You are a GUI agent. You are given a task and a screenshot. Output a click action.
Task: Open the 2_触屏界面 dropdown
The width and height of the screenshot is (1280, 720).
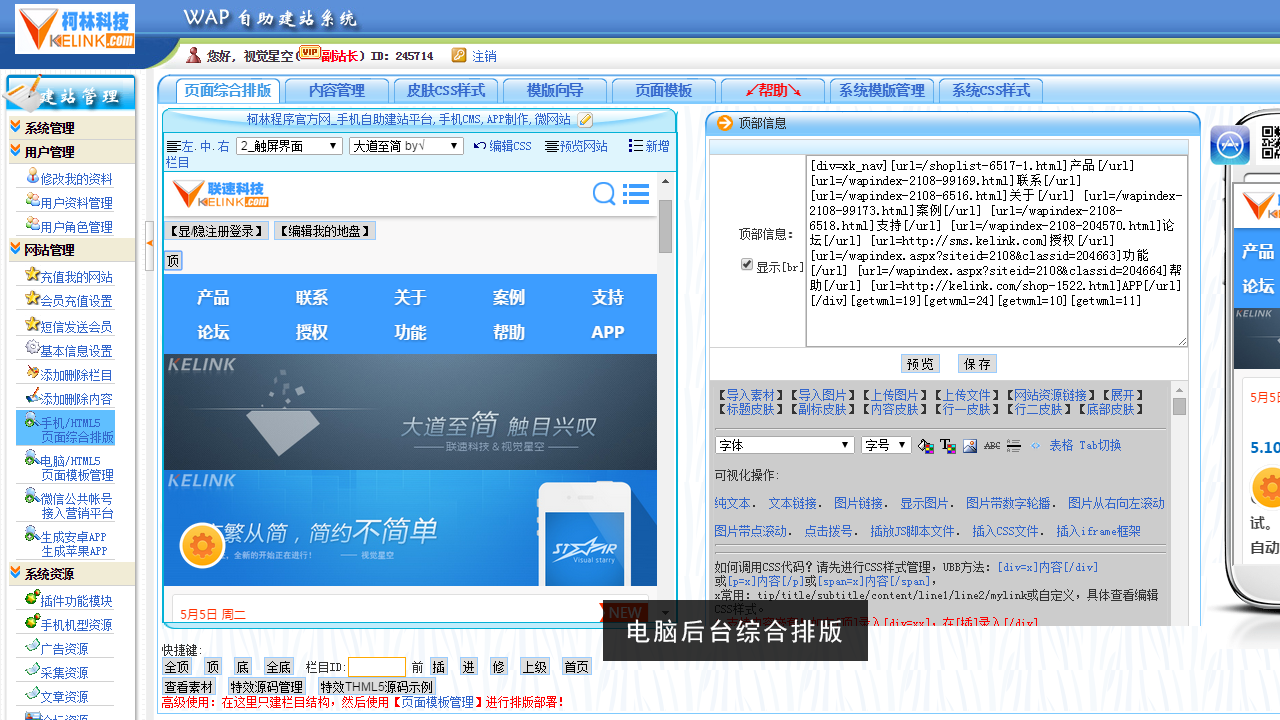289,146
